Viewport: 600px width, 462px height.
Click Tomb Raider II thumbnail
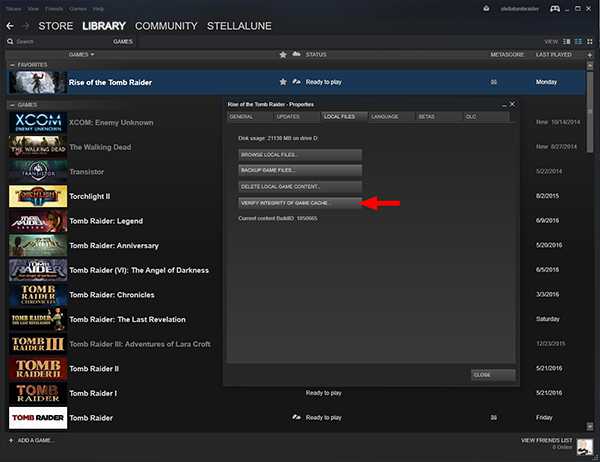click(38, 368)
